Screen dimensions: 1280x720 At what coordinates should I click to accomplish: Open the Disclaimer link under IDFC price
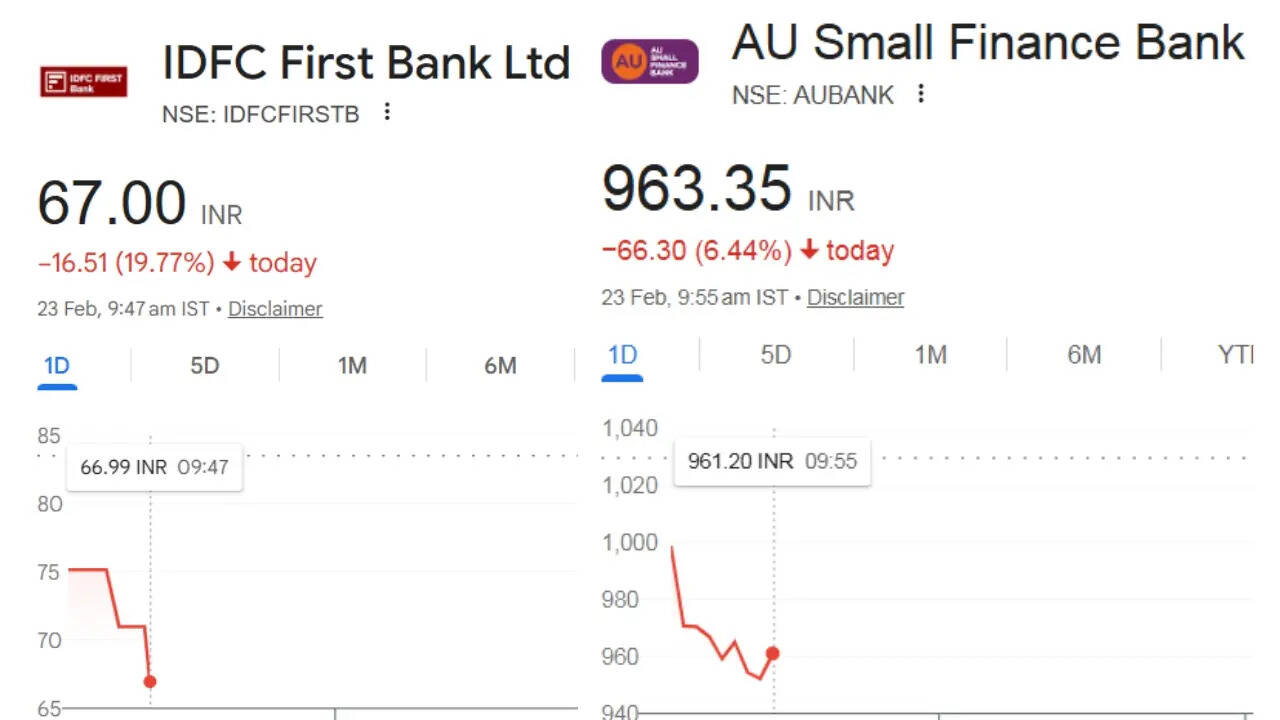275,309
